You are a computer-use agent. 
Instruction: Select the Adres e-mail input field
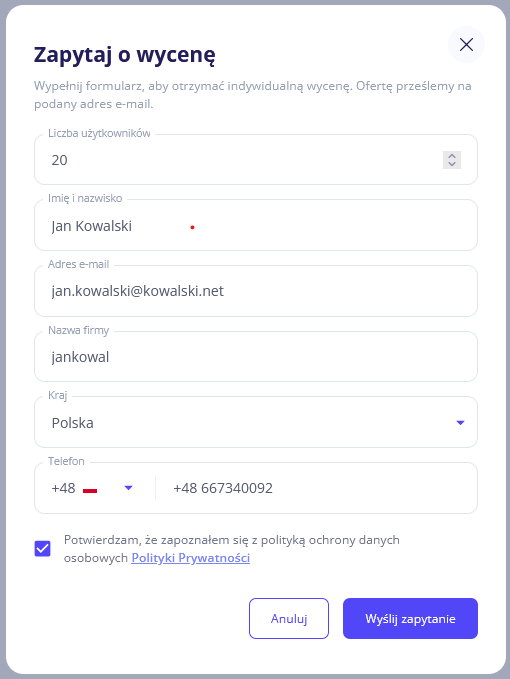pyautogui.click(x=256, y=291)
